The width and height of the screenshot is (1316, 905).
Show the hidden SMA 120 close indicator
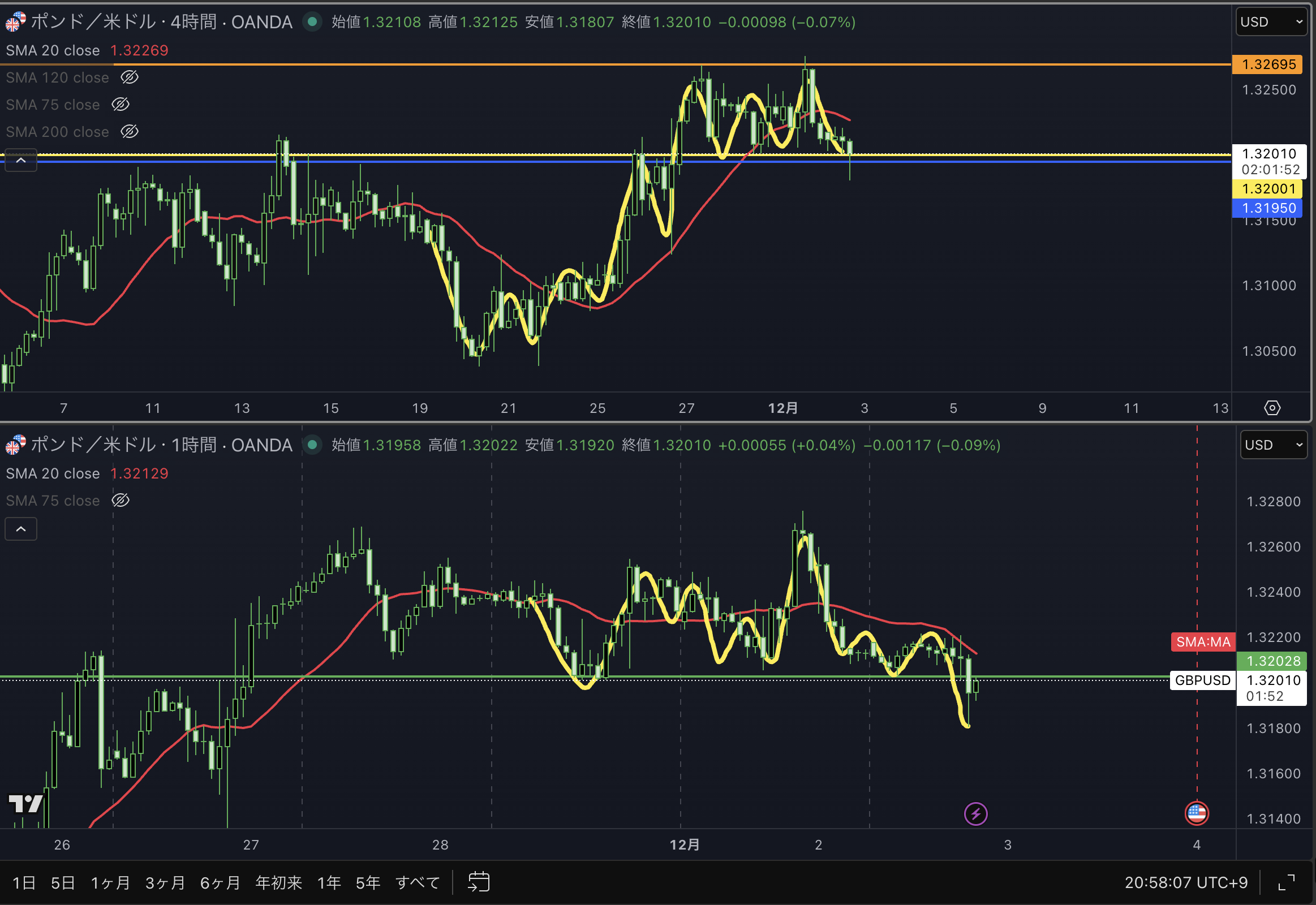[x=130, y=77]
